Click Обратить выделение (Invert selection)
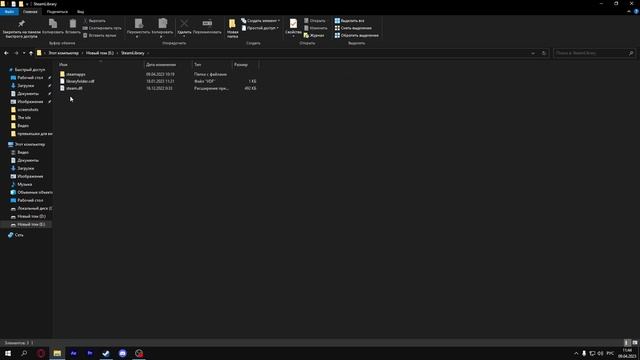The height and width of the screenshot is (360, 640). (356, 36)
